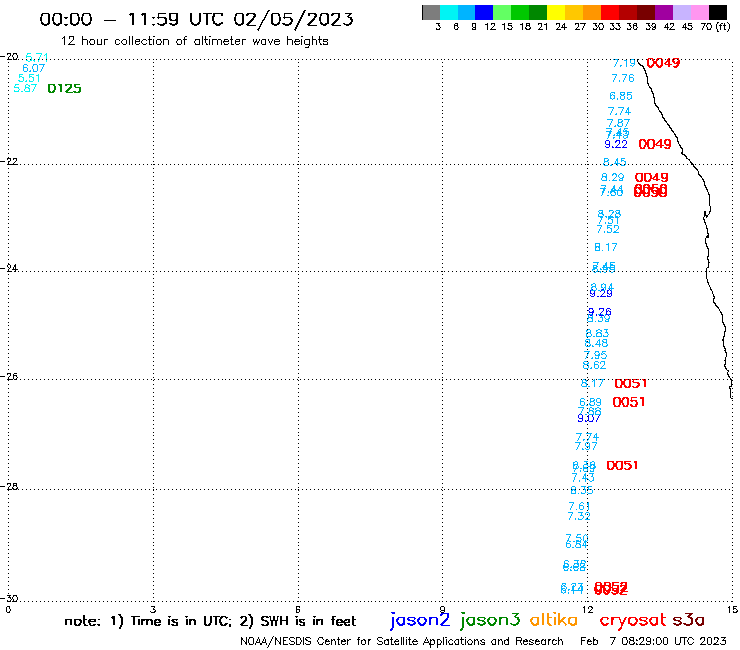Click the 7.95 wave height value
The width and height of the screenshot is (740, 650).
[x=596, y=355]
